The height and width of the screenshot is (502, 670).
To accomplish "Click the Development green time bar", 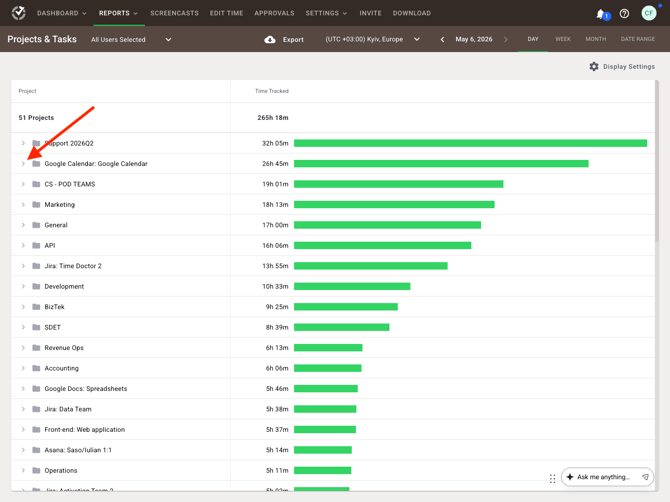I will click(x=352, y=286).
